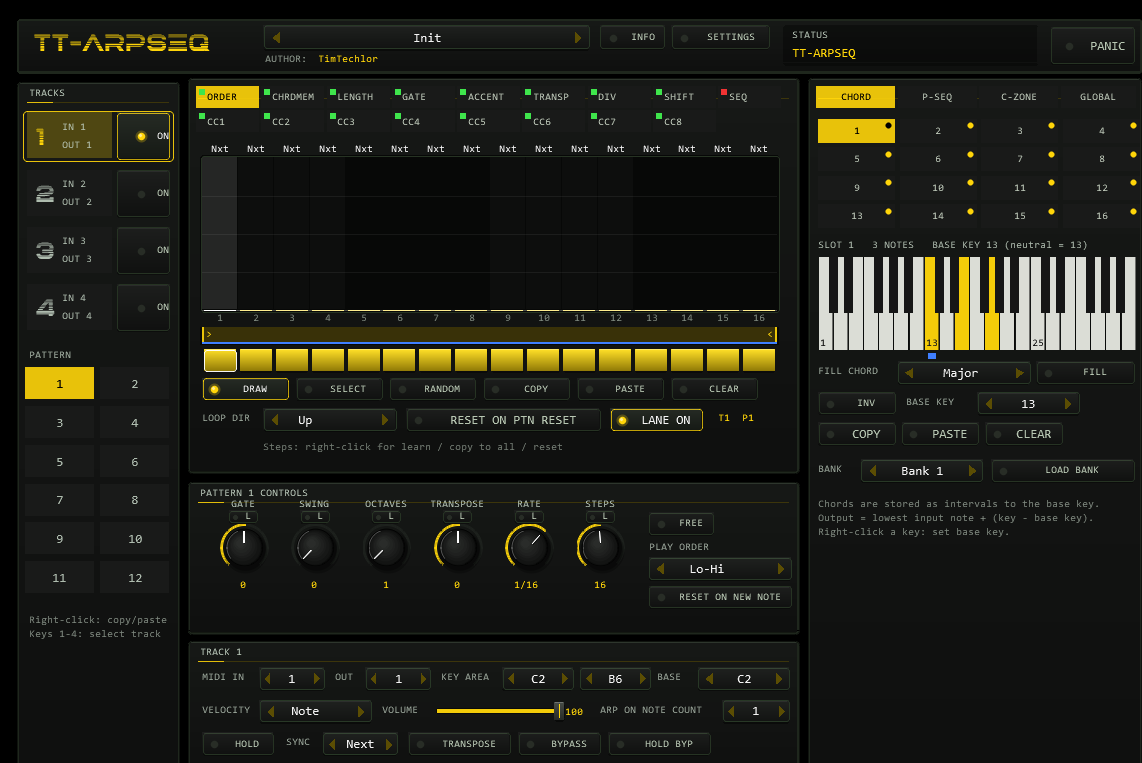Select next bank with Bank 1 right arrow
Viewport: 1142px width, 763px height.
pyautogui.click(x=972, y=471)
